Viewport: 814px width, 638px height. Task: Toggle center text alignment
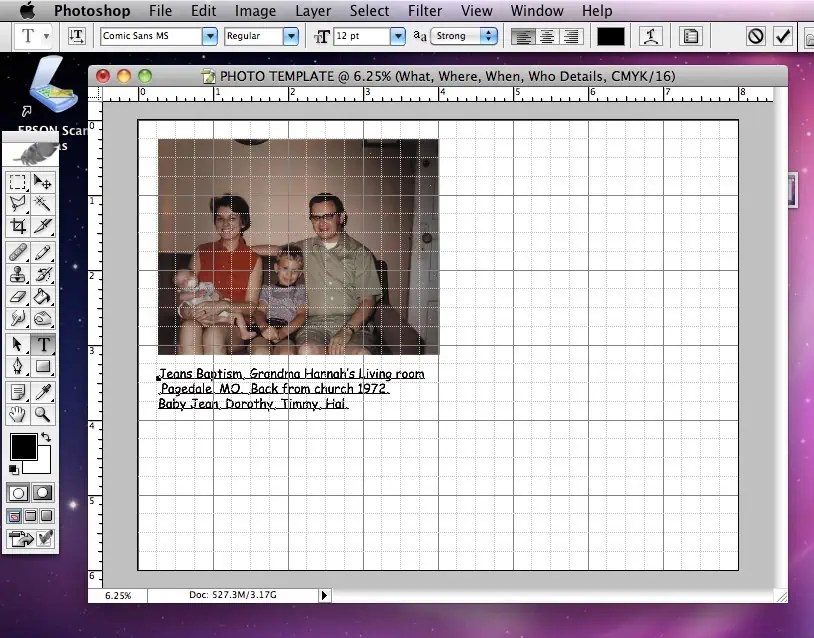point(546,35)
